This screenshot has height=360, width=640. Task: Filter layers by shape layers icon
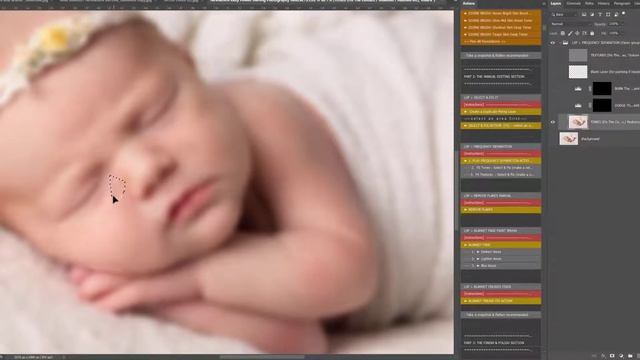coord(608,14)
